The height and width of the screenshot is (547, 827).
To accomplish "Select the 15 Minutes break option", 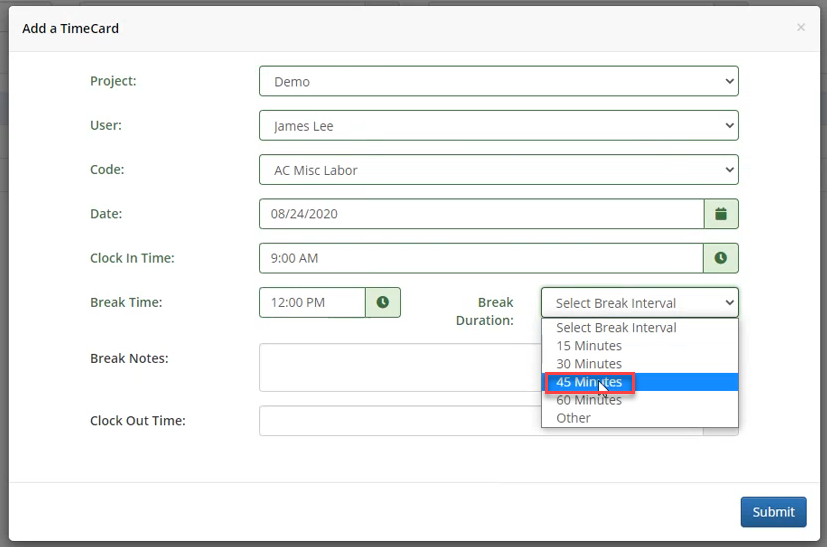I will pos(589,346).
